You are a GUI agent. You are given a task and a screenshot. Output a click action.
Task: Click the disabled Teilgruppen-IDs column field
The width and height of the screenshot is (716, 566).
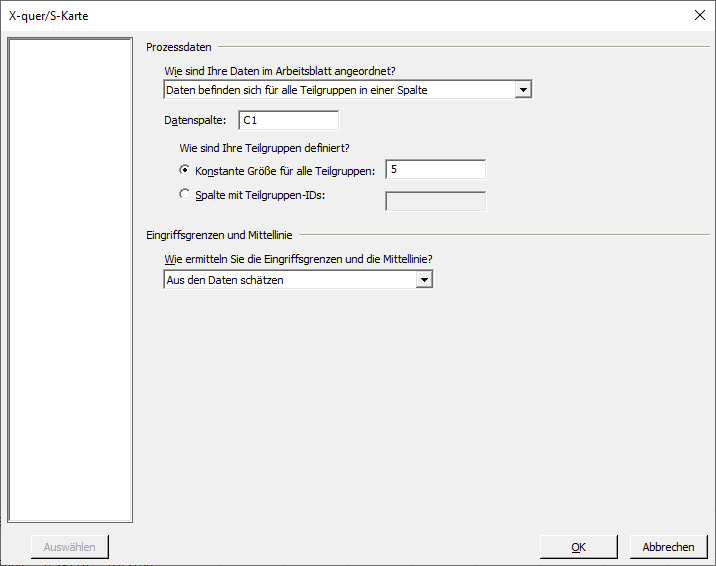point(436,201)
